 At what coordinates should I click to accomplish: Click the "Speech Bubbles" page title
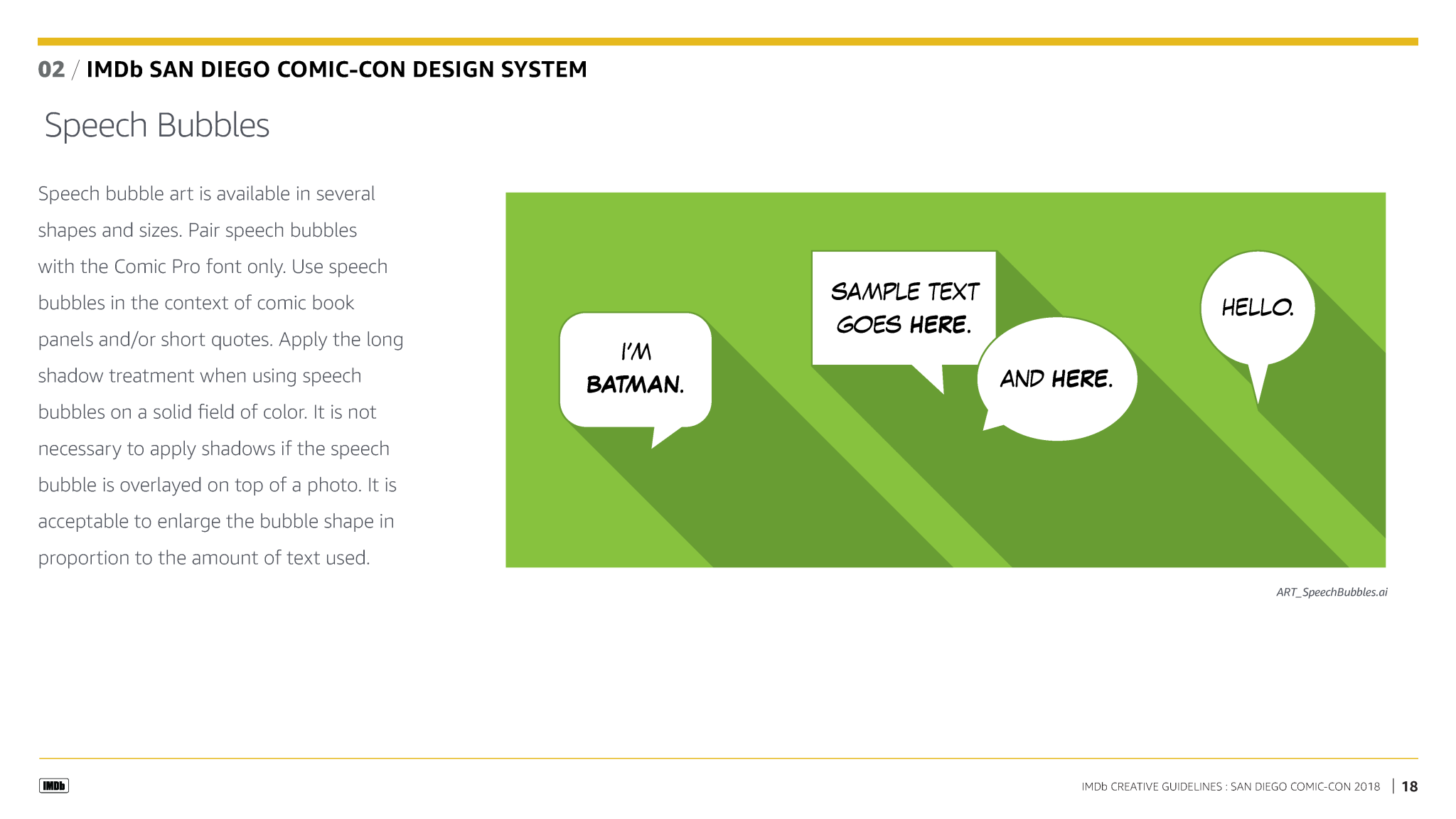click(157, 126)
